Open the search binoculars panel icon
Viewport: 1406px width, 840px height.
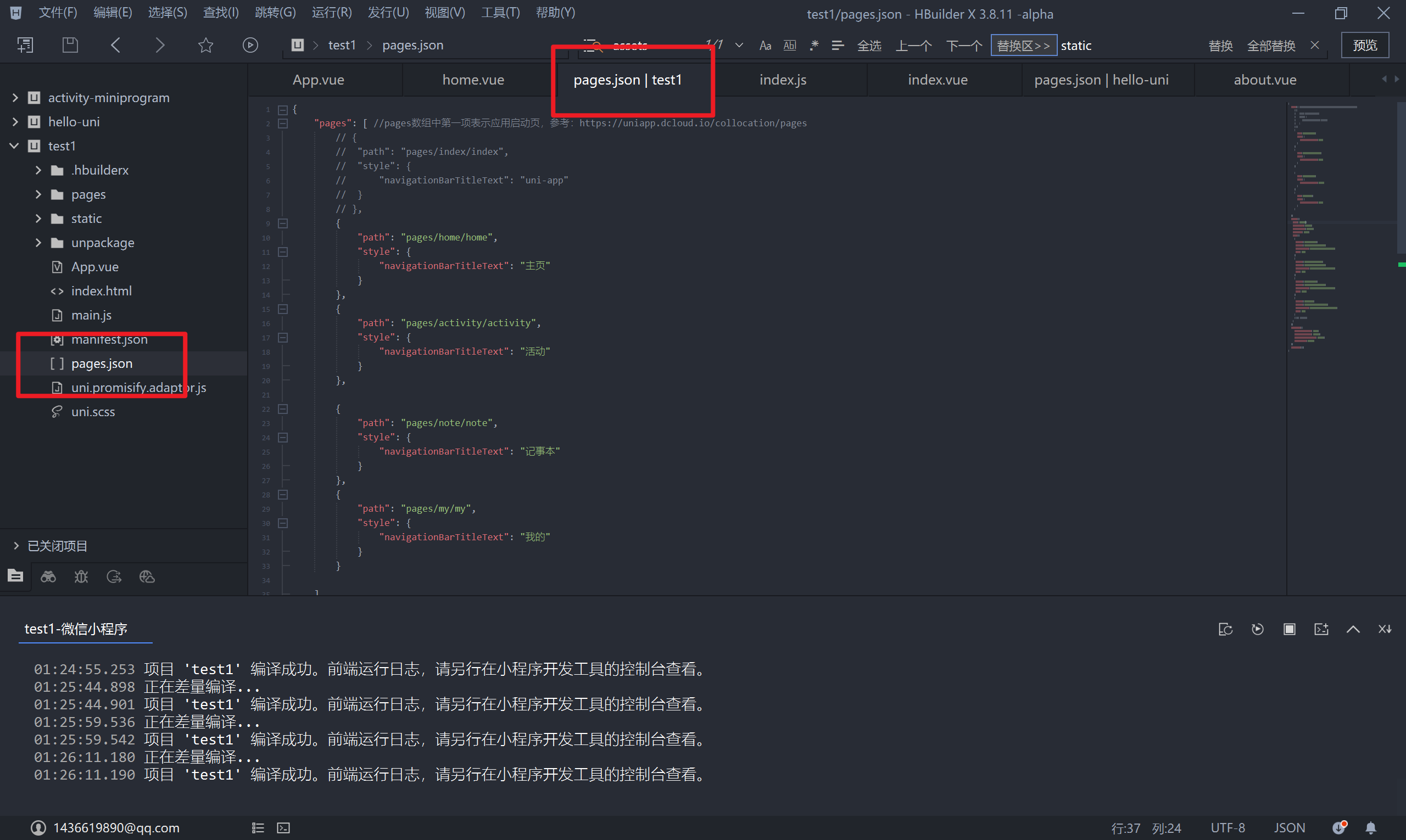pyautogui.click(x=48, y=576)
